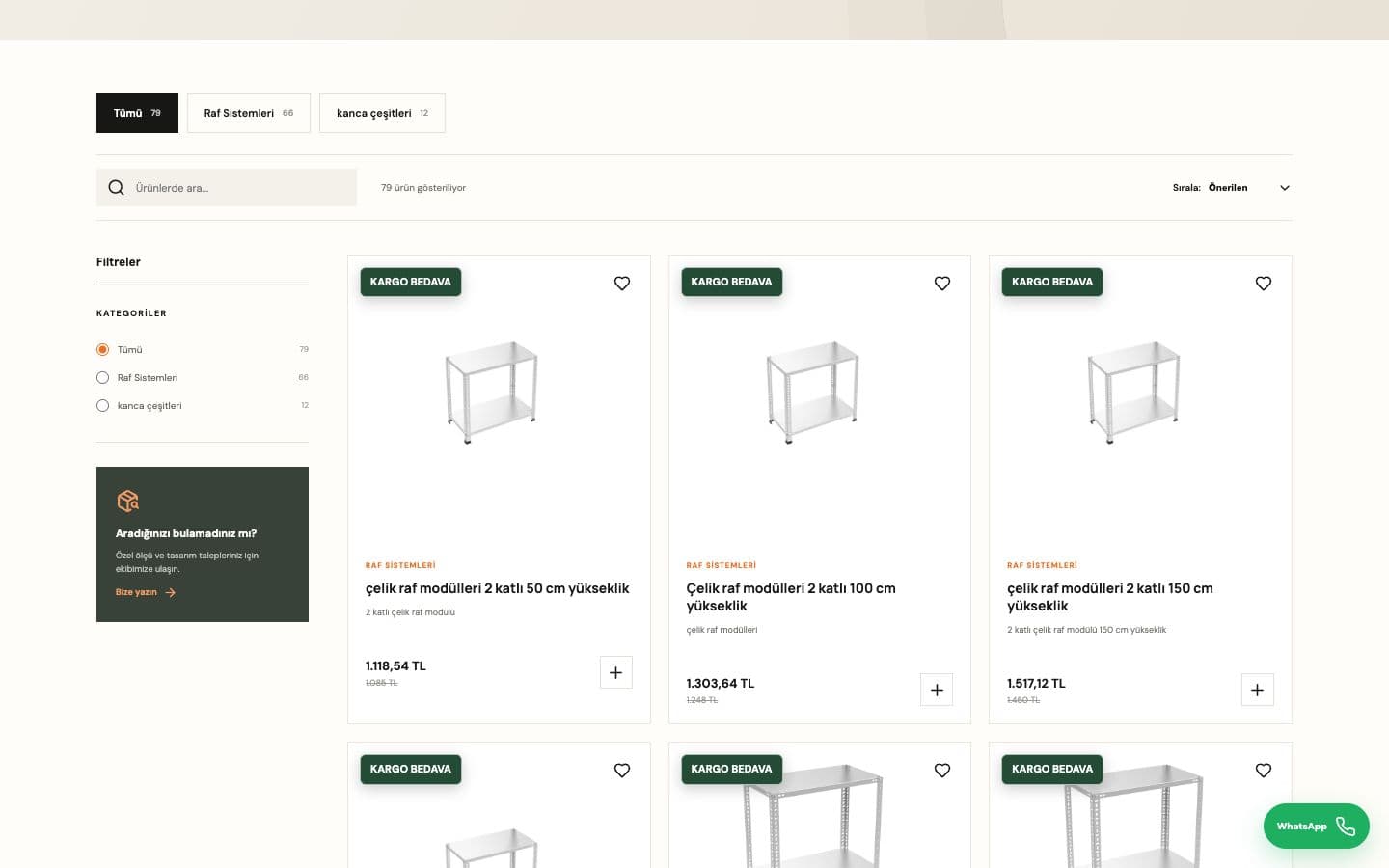Click the 2 katlı çelik raf modülü description

(x=410, y=612)
